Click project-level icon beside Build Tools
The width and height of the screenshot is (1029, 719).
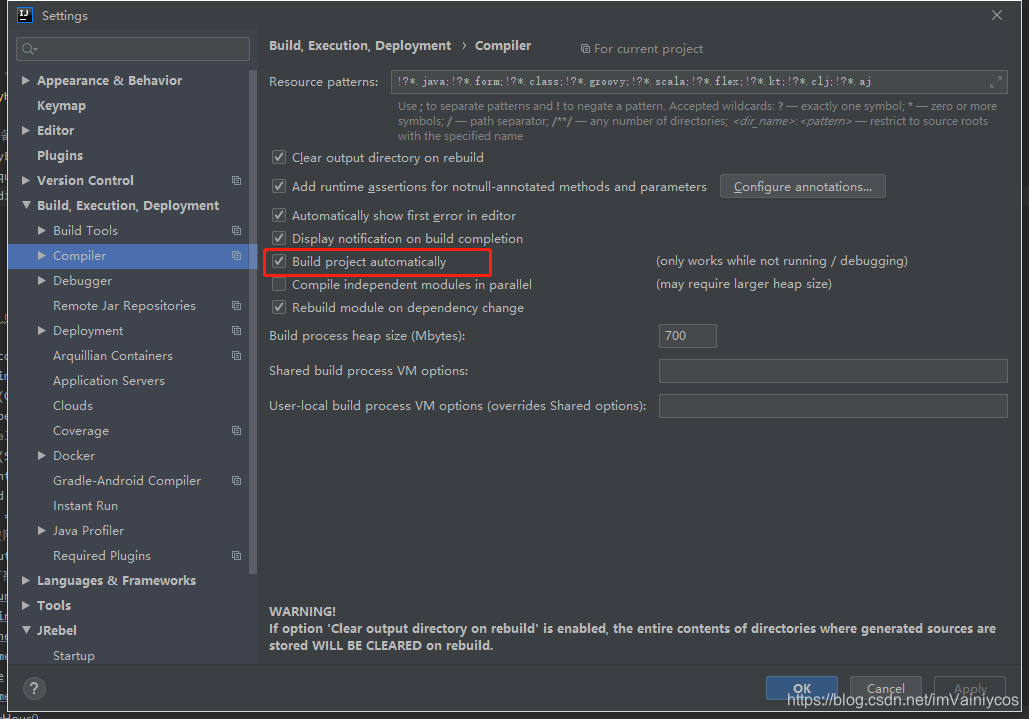[236, 230]
